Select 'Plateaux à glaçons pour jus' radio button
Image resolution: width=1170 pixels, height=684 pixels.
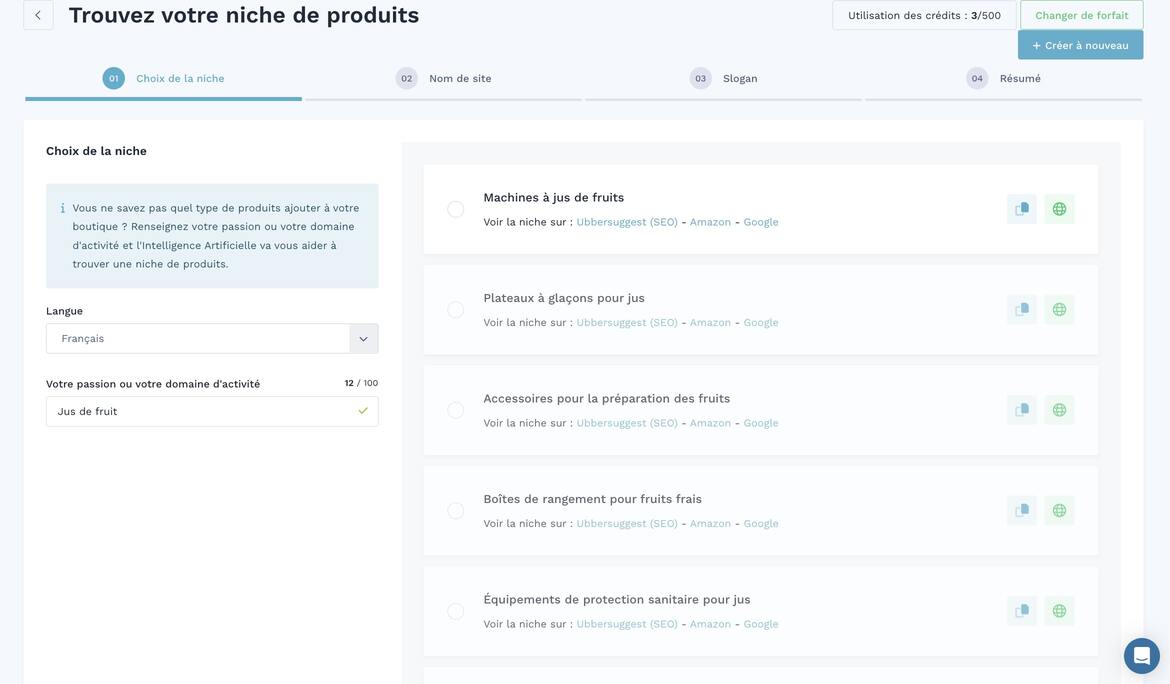click(455, 310)
